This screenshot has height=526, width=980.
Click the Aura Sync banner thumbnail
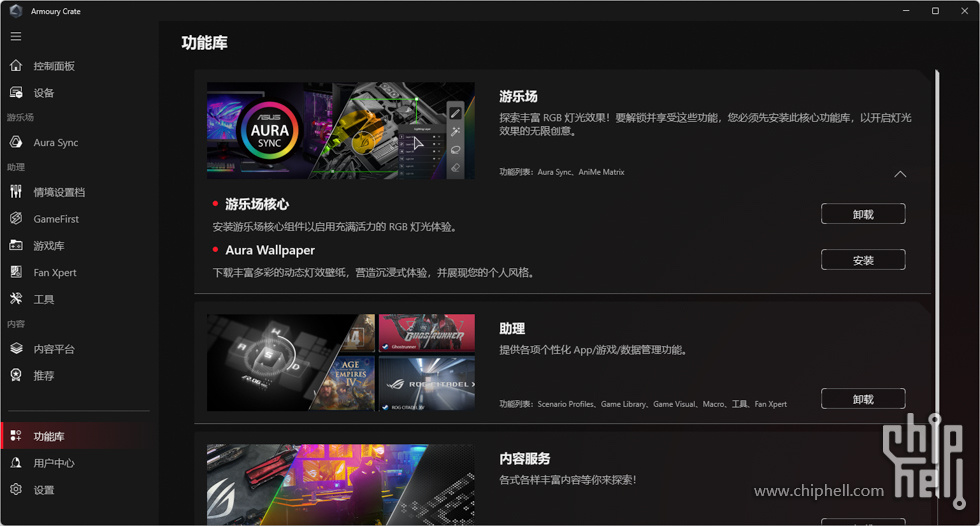point(341,131)
